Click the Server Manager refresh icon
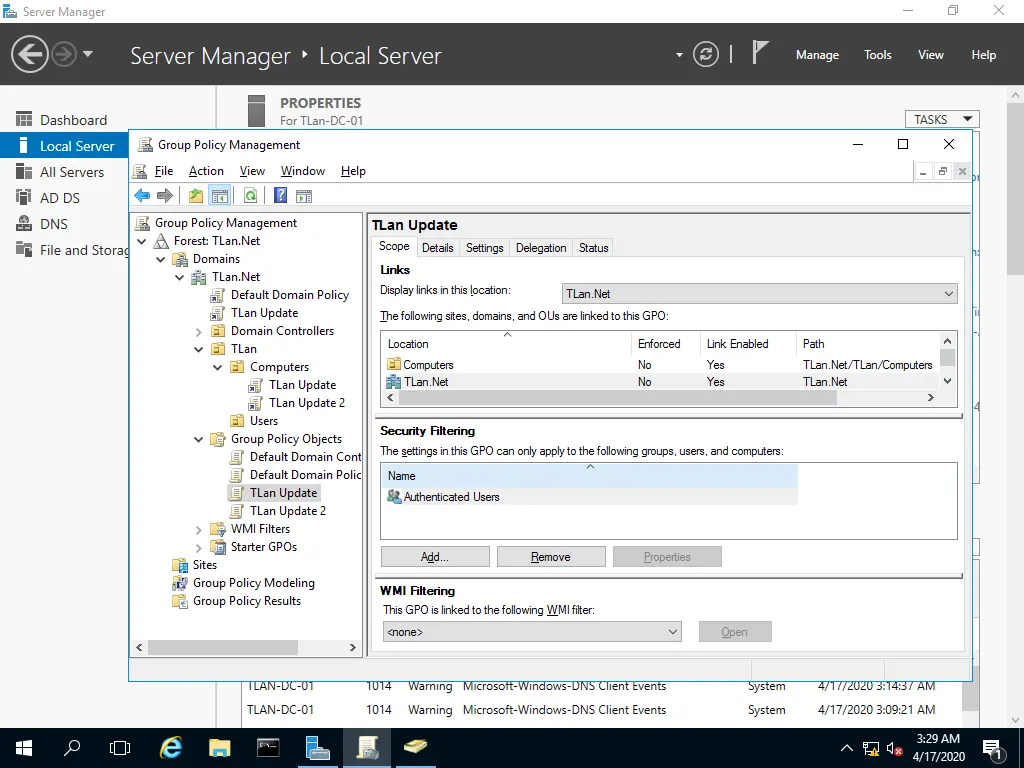1024x768 pixels. (x=705, y=54)
